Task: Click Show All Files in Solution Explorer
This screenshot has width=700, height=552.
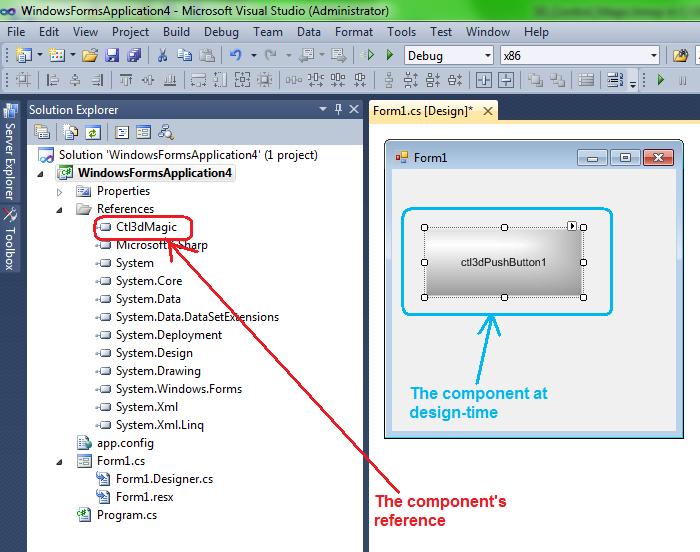Action: click(x=70, y=131)
